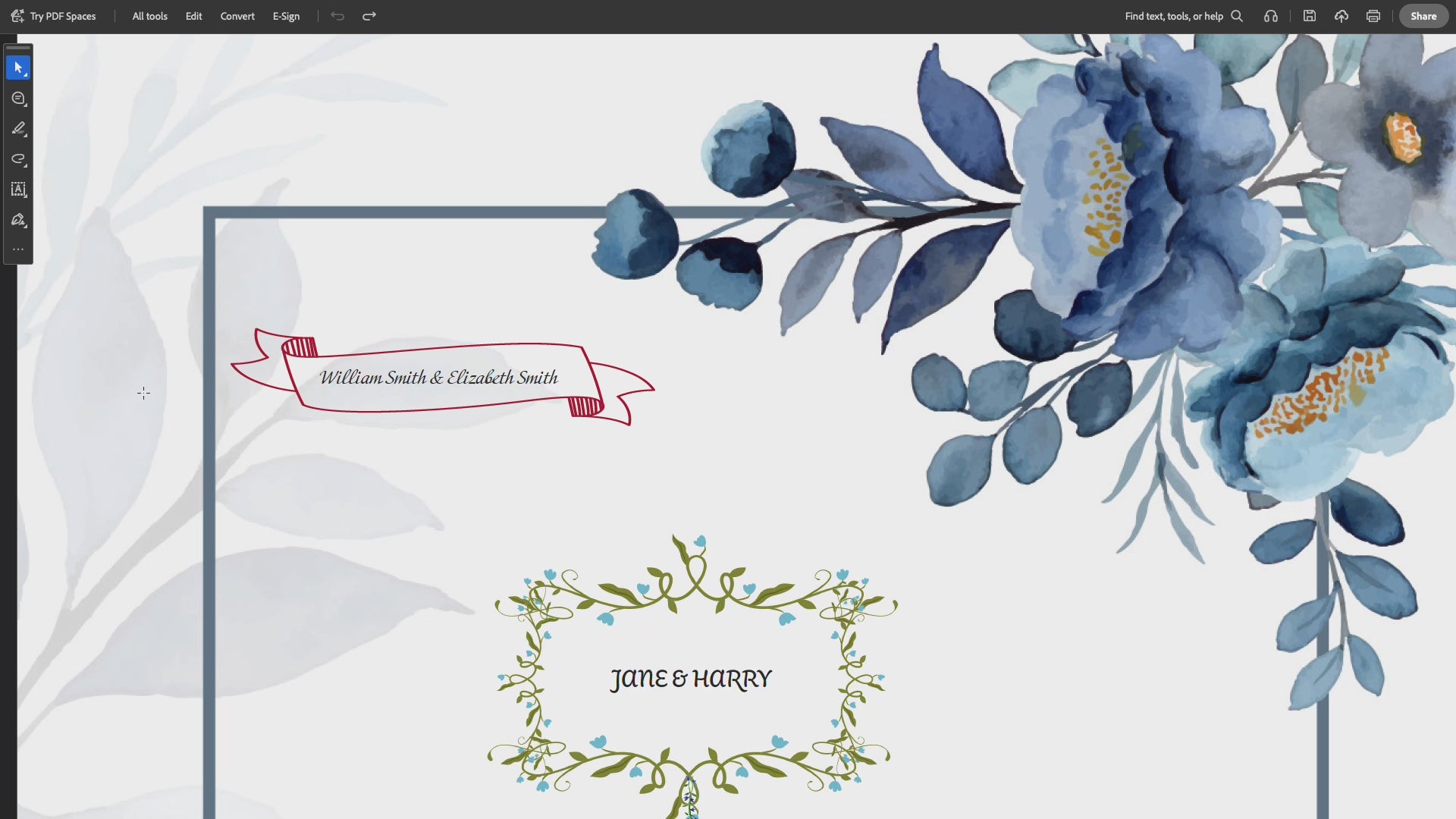Choose the comment note tool
This screenshot has width=1456, height=819.
(x=18, y=99)
